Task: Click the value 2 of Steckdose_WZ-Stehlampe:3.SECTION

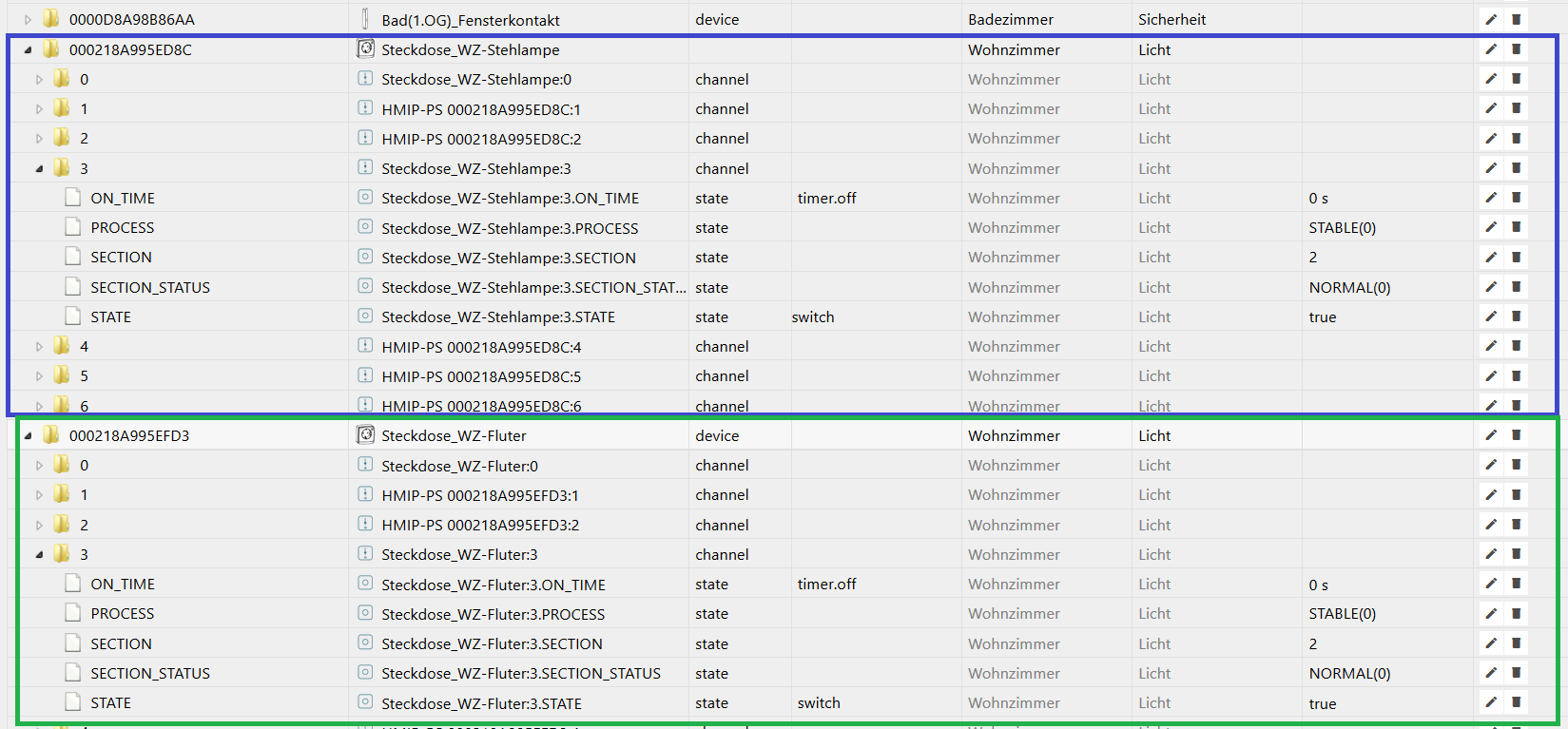Action: [x=1313, y=257]
